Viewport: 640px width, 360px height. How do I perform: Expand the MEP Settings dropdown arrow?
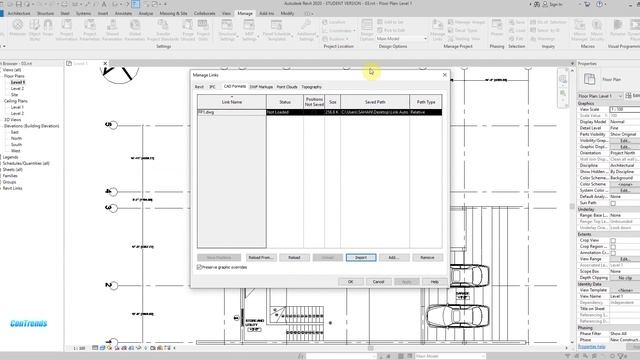(x=258, y=37)
